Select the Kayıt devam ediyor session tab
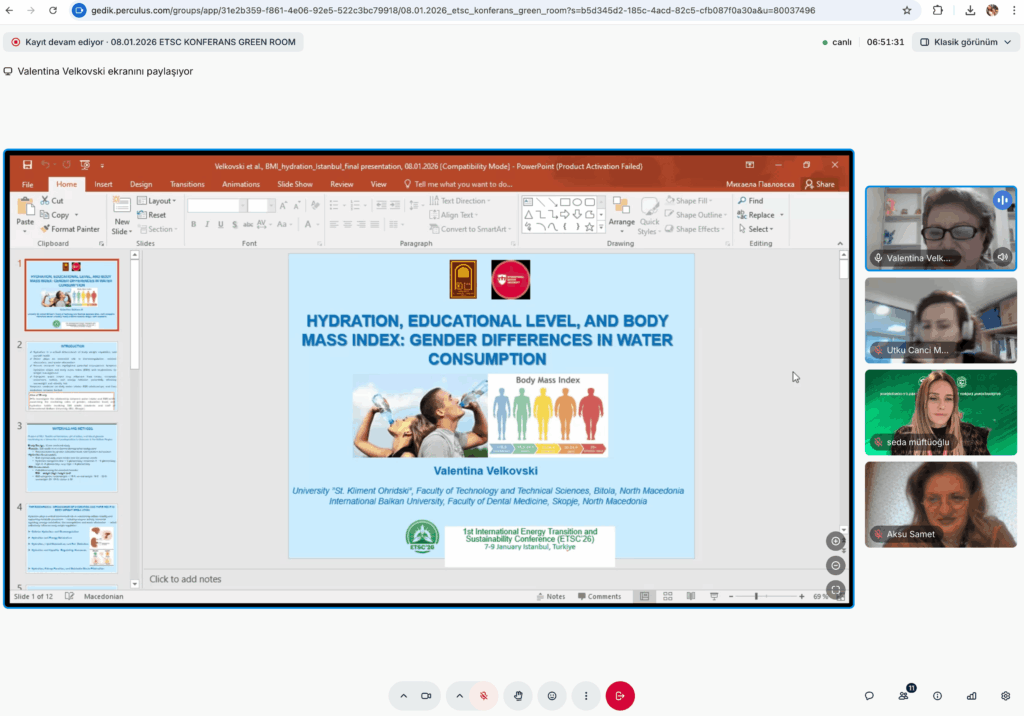This screenshot has width=1024, height=716. 153,42
